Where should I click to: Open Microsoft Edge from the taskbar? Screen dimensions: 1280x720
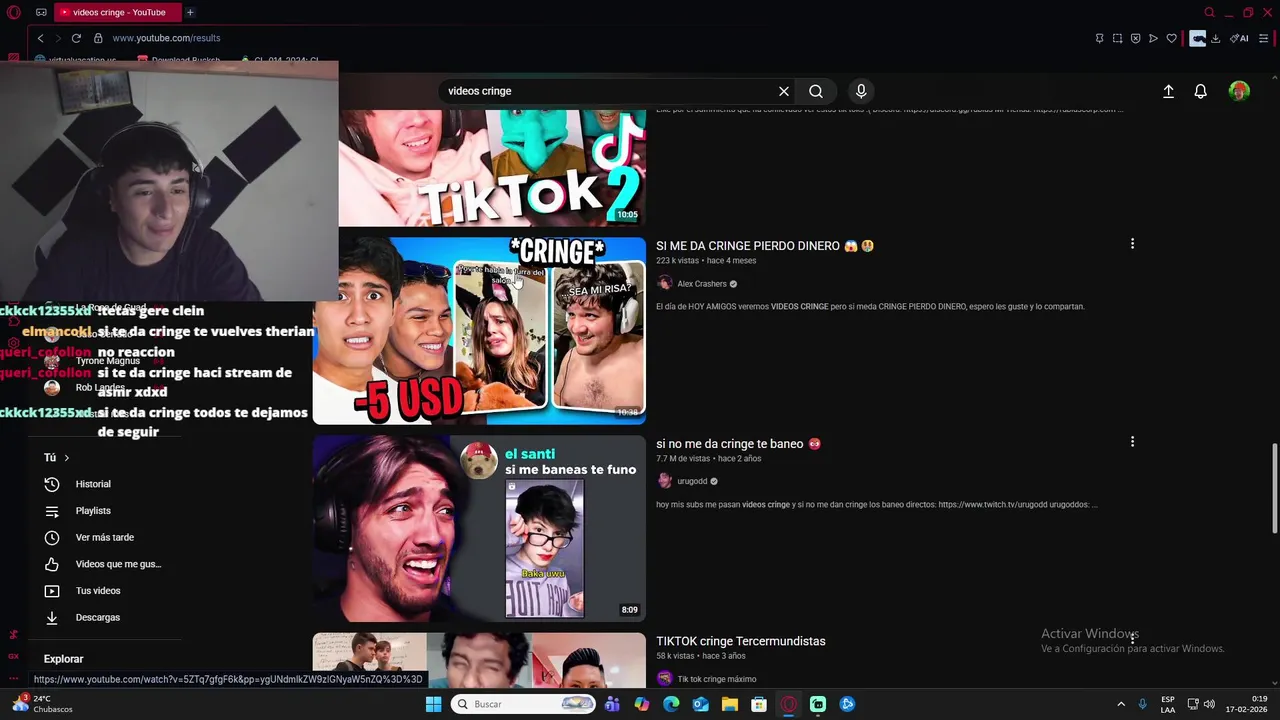pyautogui.click(x=671, y=704)
